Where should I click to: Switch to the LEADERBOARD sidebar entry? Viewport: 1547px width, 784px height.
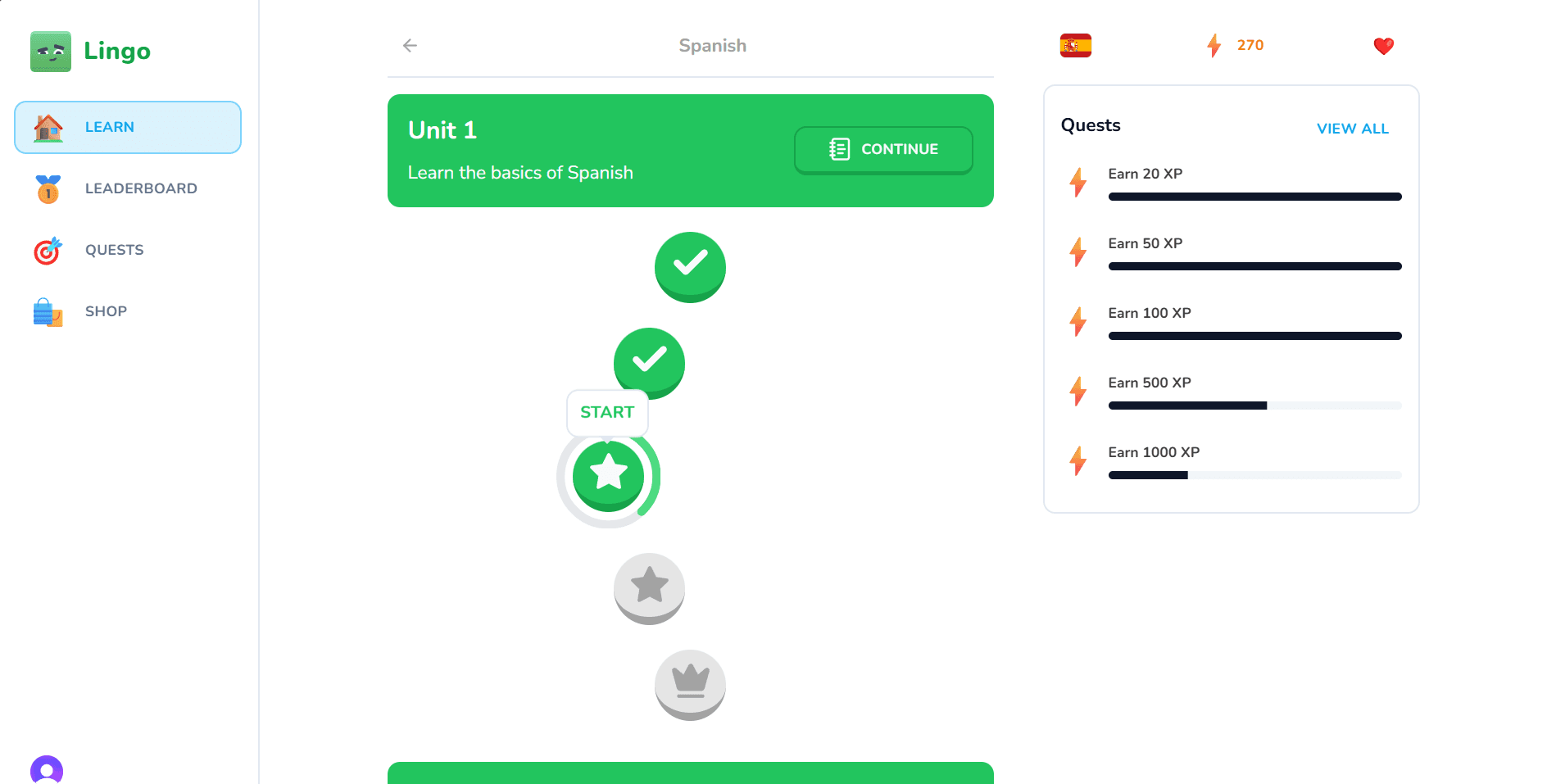pyautogui.click(x=140, y=188)
